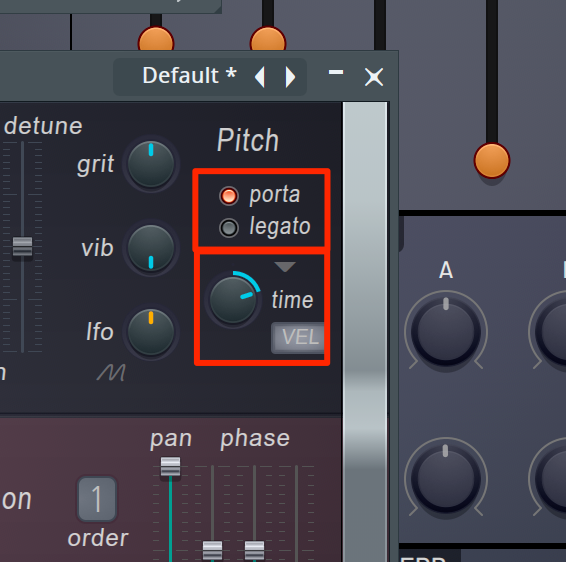Click the knob below the A knob

(446, 478)
